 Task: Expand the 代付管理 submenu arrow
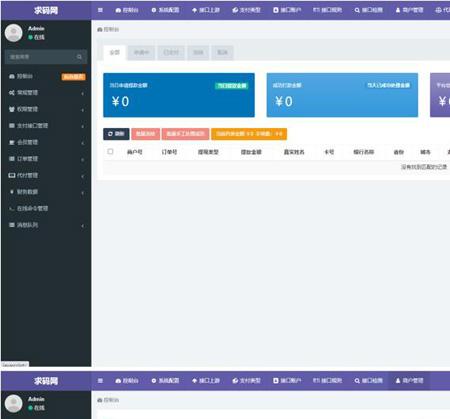pyautogui.click(x=82, y=176)
